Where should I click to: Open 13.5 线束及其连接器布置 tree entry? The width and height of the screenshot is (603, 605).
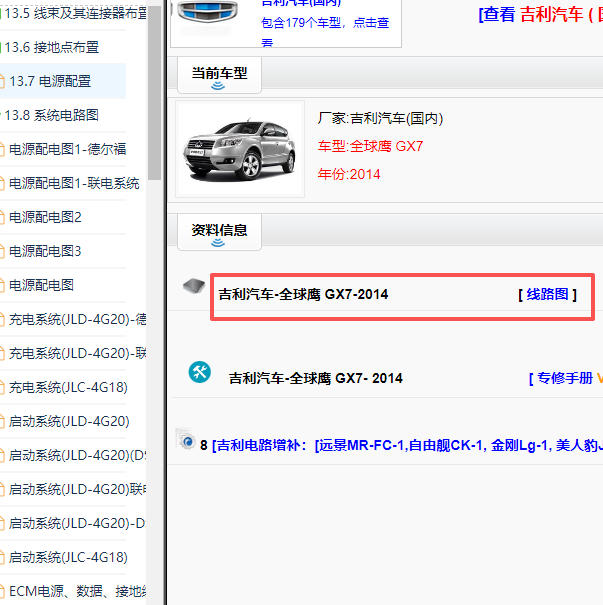tap(75, 13)
